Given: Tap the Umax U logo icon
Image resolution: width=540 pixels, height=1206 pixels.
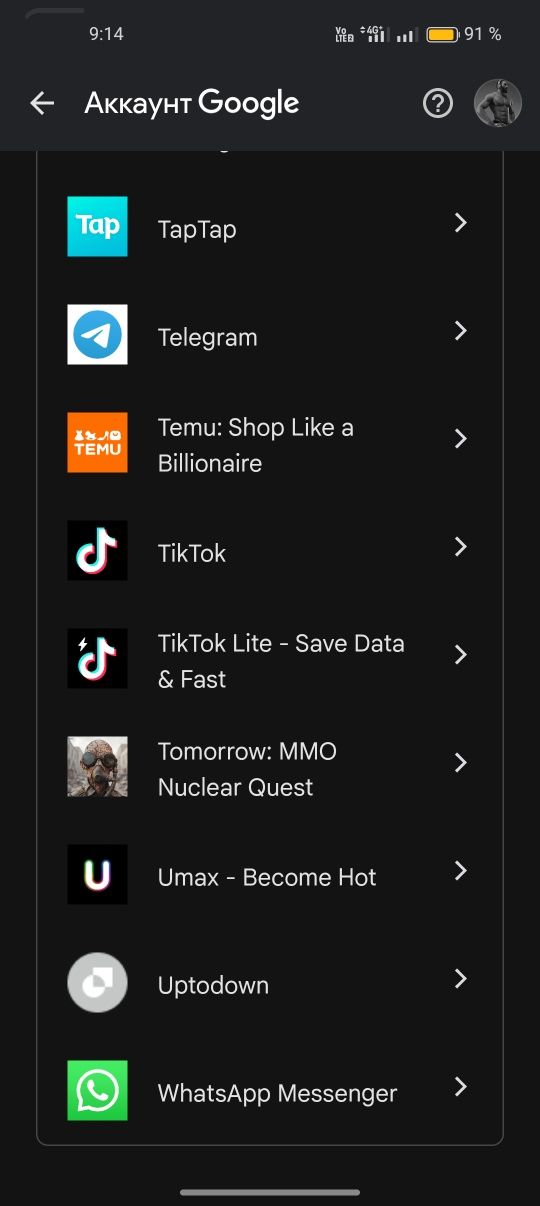Looking at the screenshot, I should pyautogui.click(x=97, y=874).
